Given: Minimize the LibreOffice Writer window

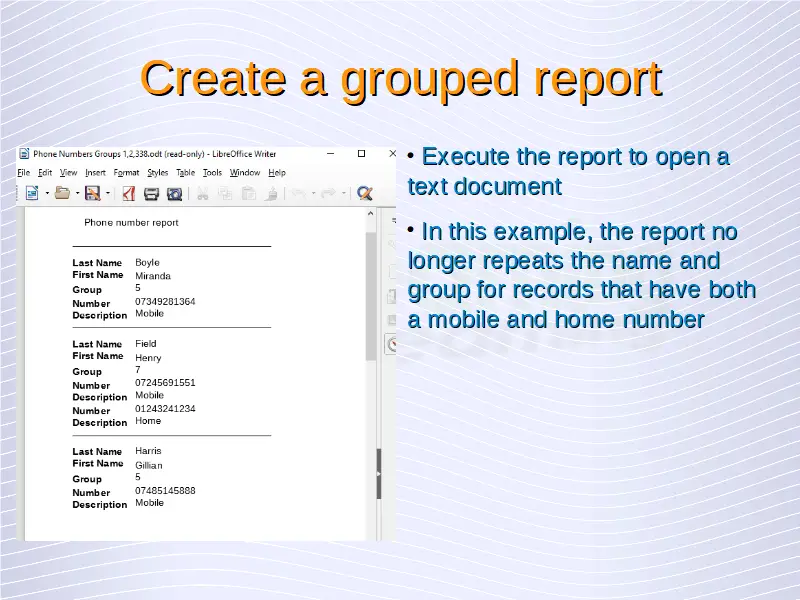Looking at the screenshot, I should point(331,154).
